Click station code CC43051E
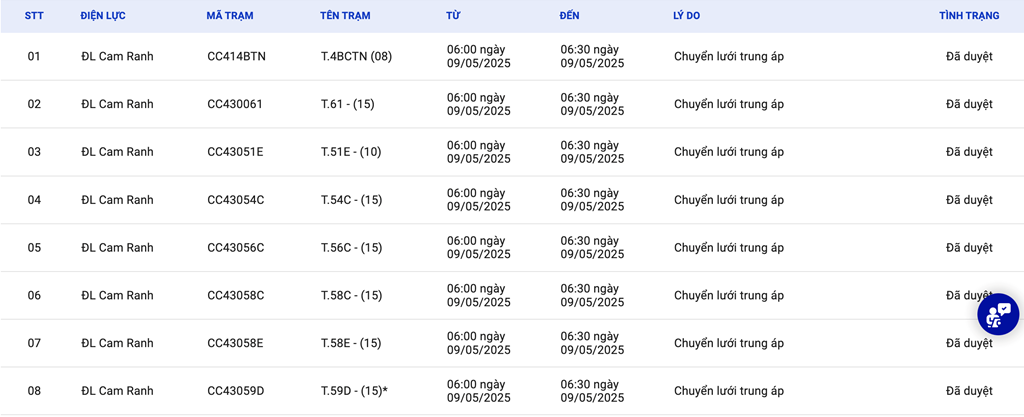 (235, 151)
